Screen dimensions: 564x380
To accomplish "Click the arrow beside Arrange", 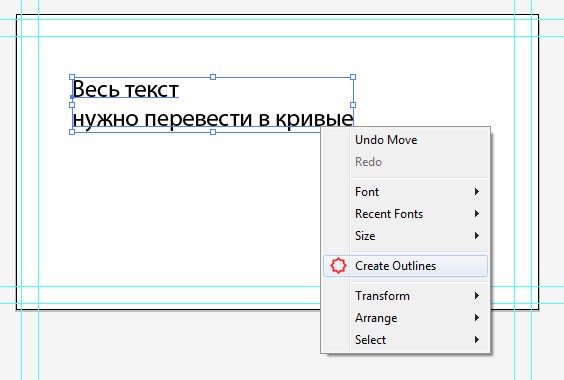I will 477,318.
